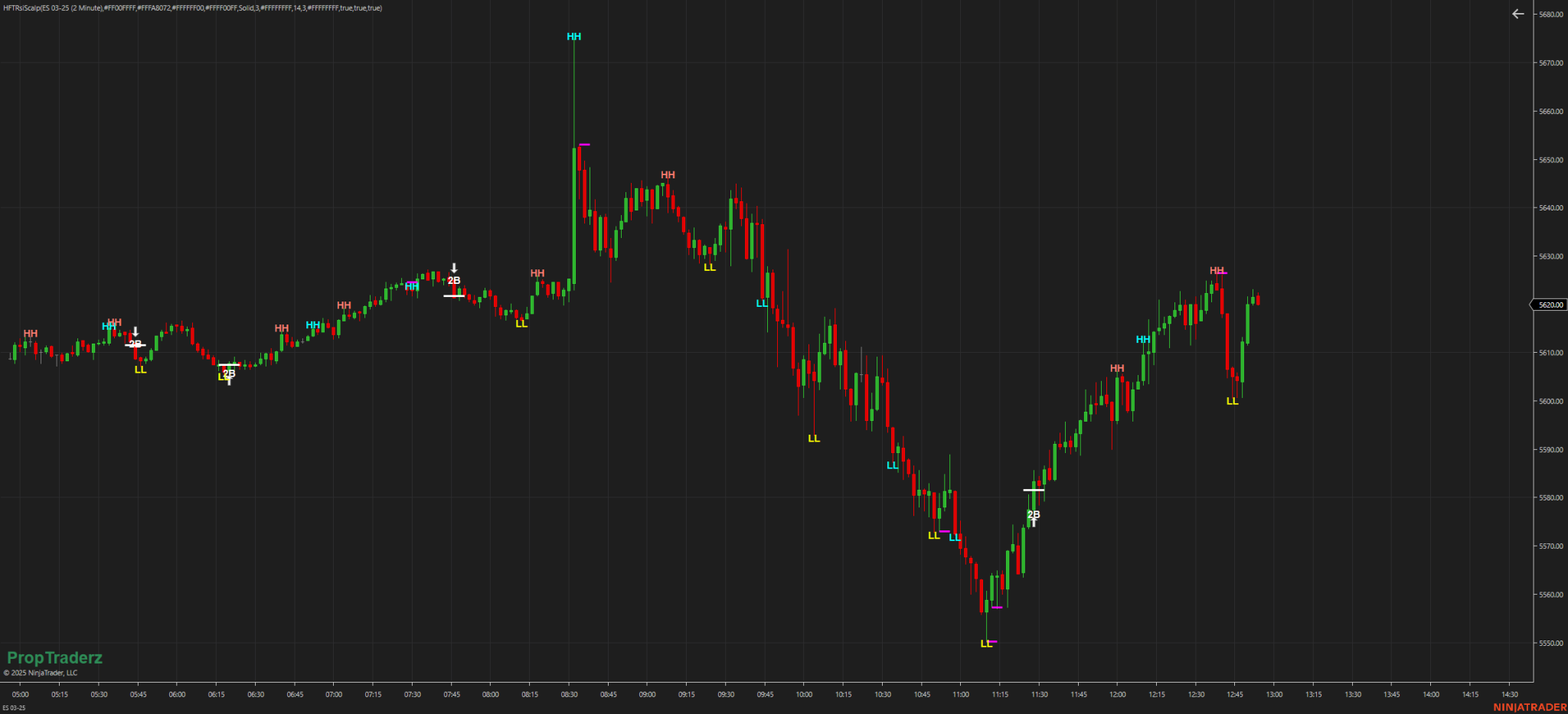This screenshot has height=714, width=1568.
Task: Click the 5680.00 label on the price axis
Action: coord(1550,15)
